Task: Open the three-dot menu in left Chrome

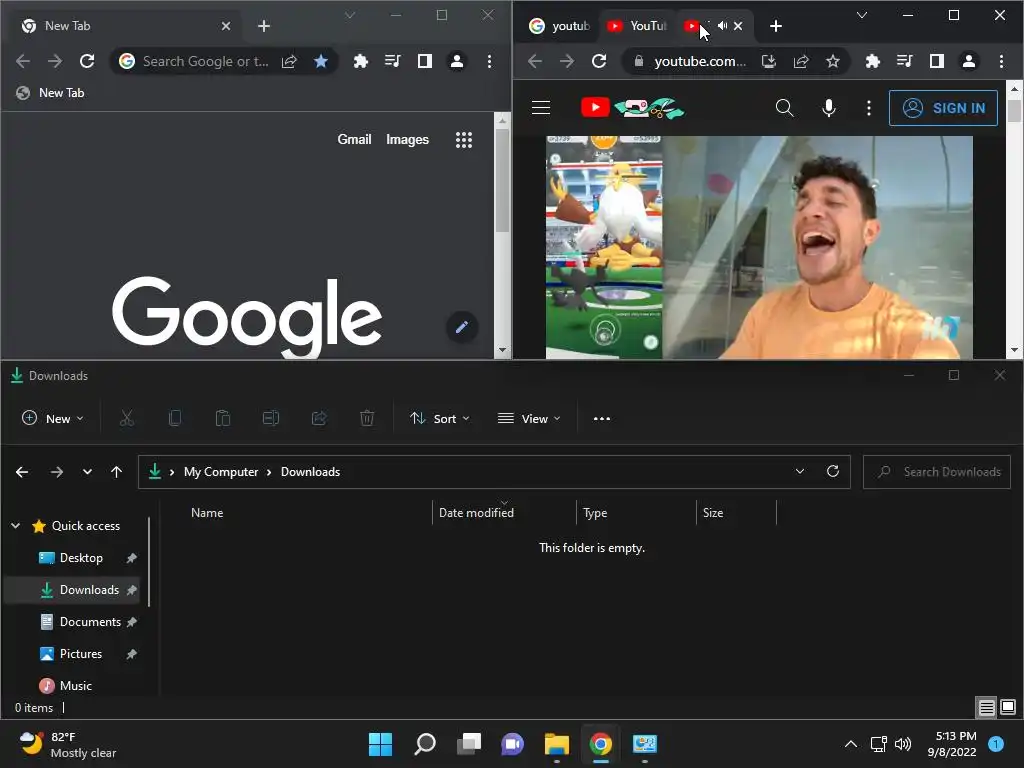Action: pyautogui.click(x=489, y=61)
